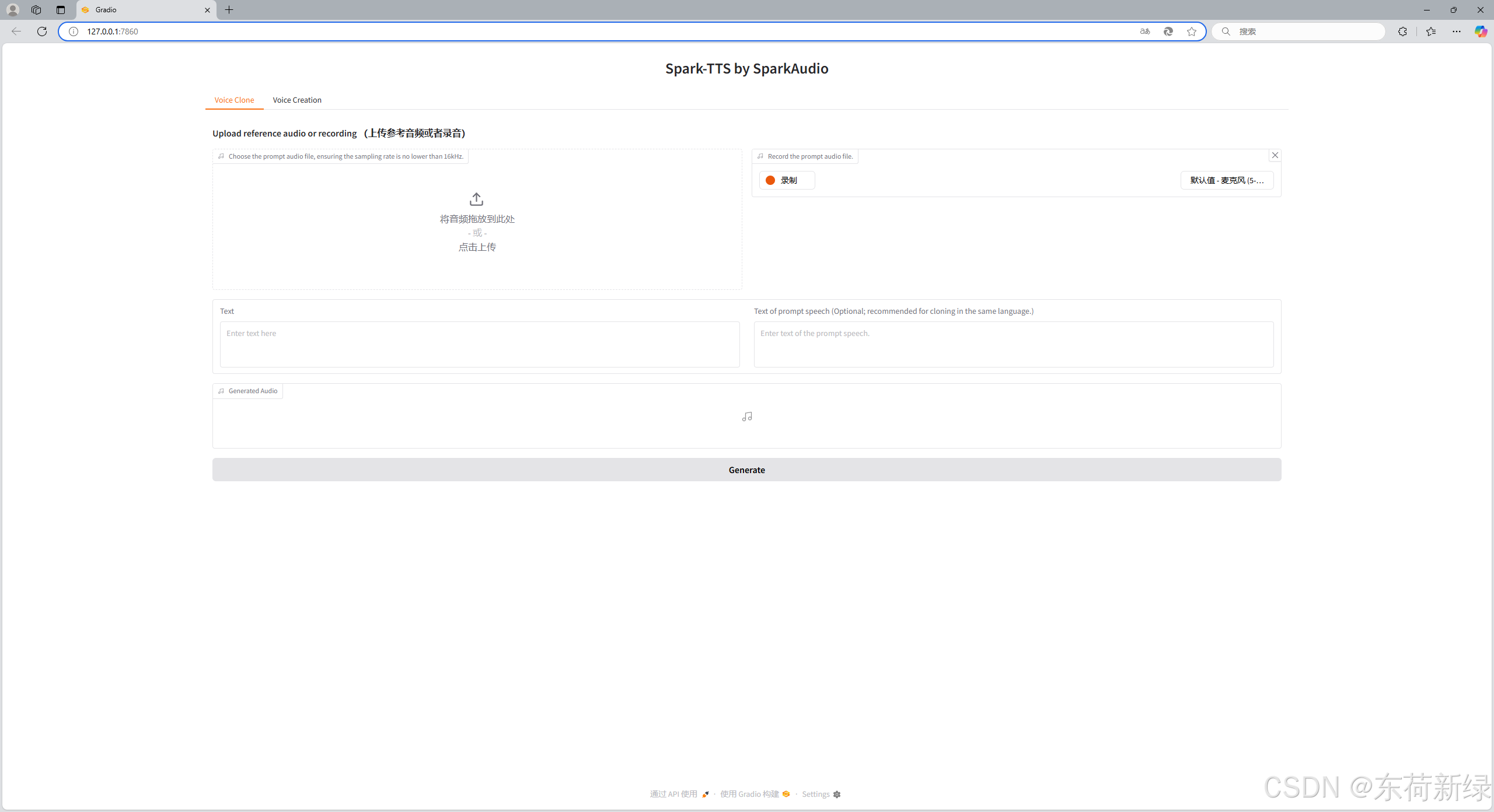Click the translate page icon
The width and height of the screenshot is (1494, 812).
pyautogui.click(x=1144, y=32)
